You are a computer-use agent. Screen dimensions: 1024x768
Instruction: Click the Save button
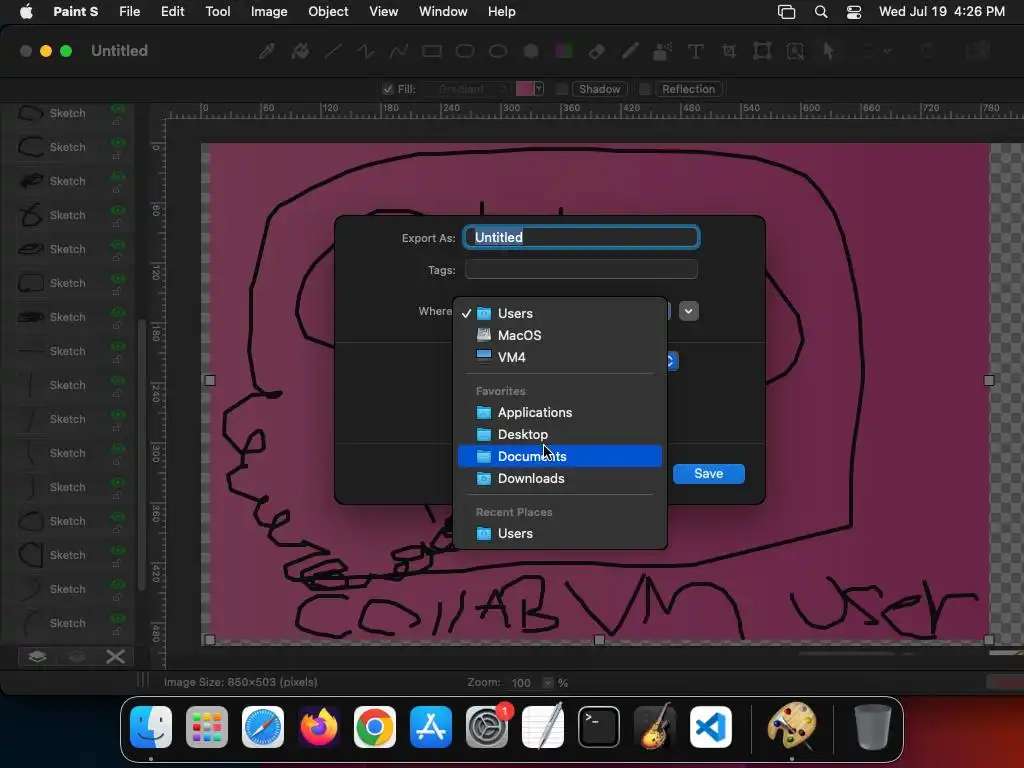[709, 473]
